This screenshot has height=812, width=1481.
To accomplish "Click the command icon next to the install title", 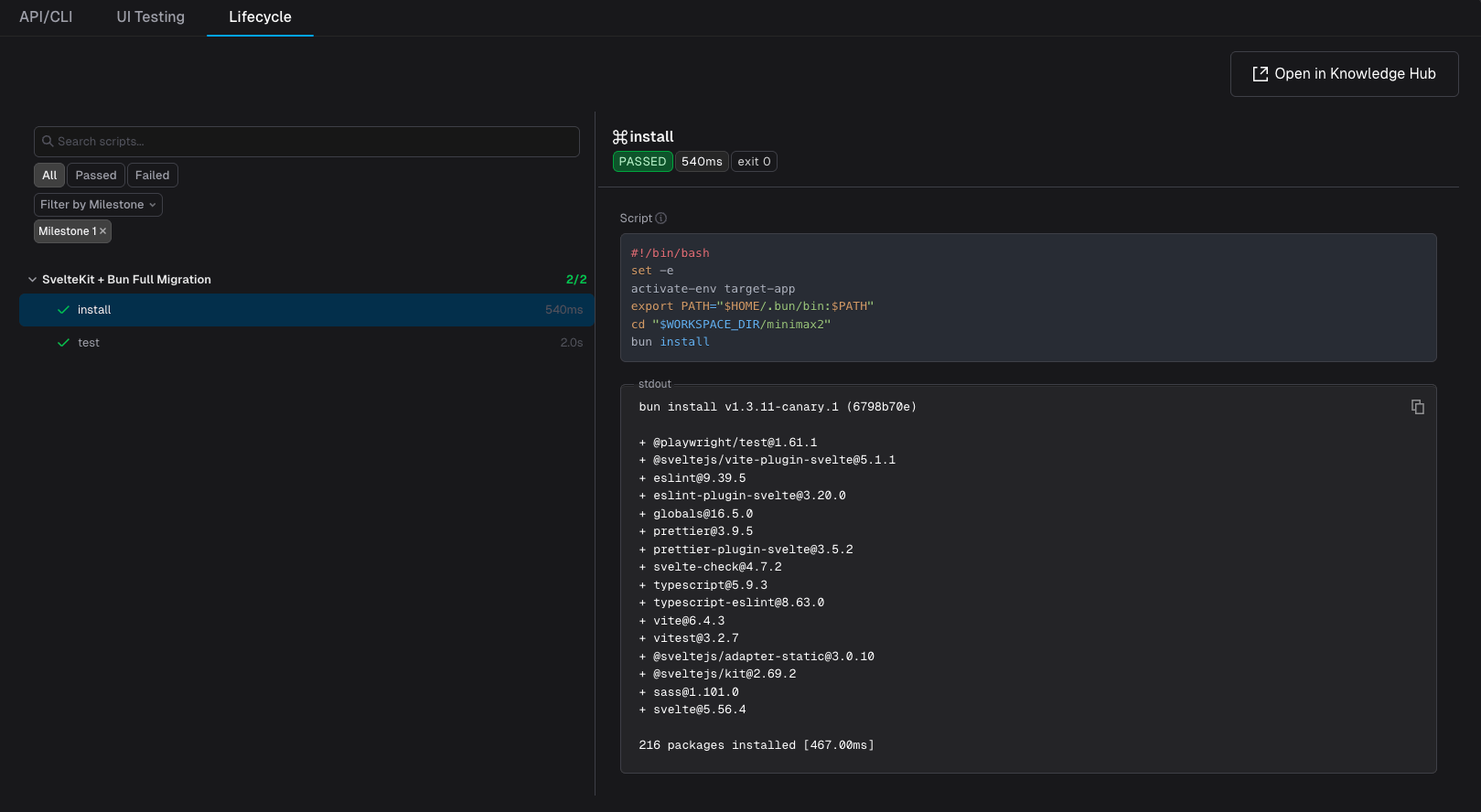I will point(620,137).
